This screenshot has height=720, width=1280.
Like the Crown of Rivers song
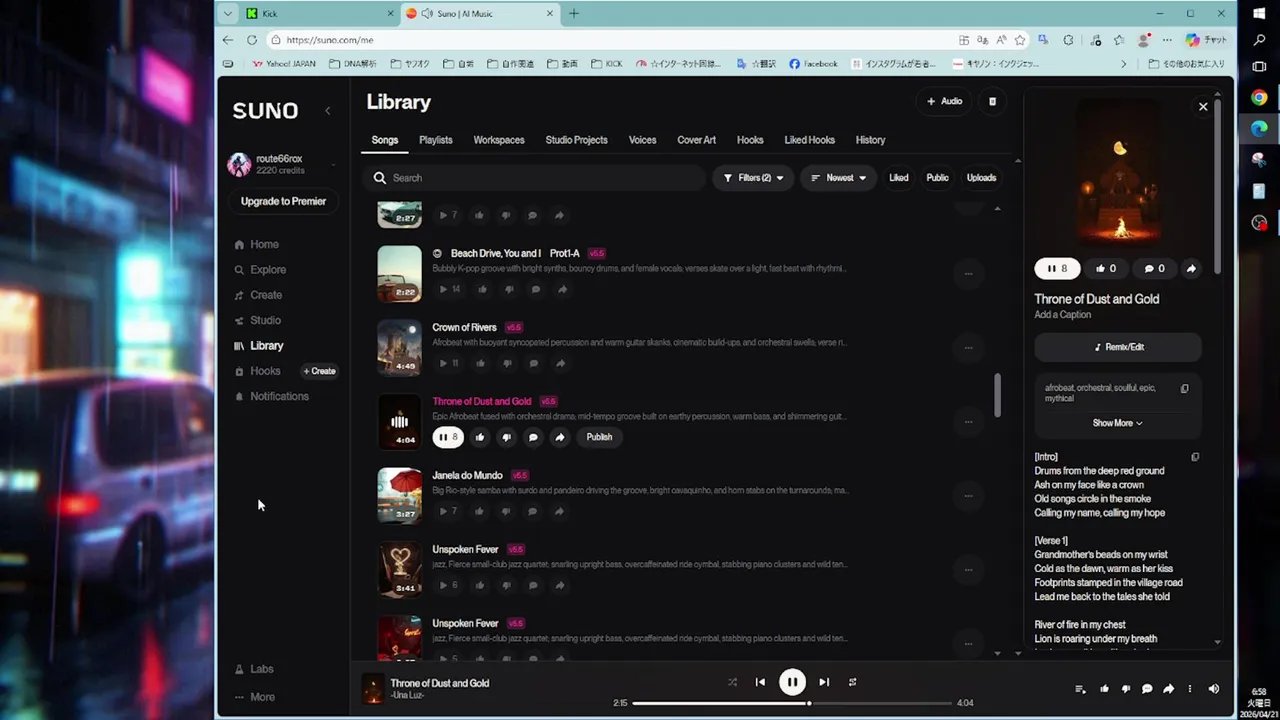481,363
